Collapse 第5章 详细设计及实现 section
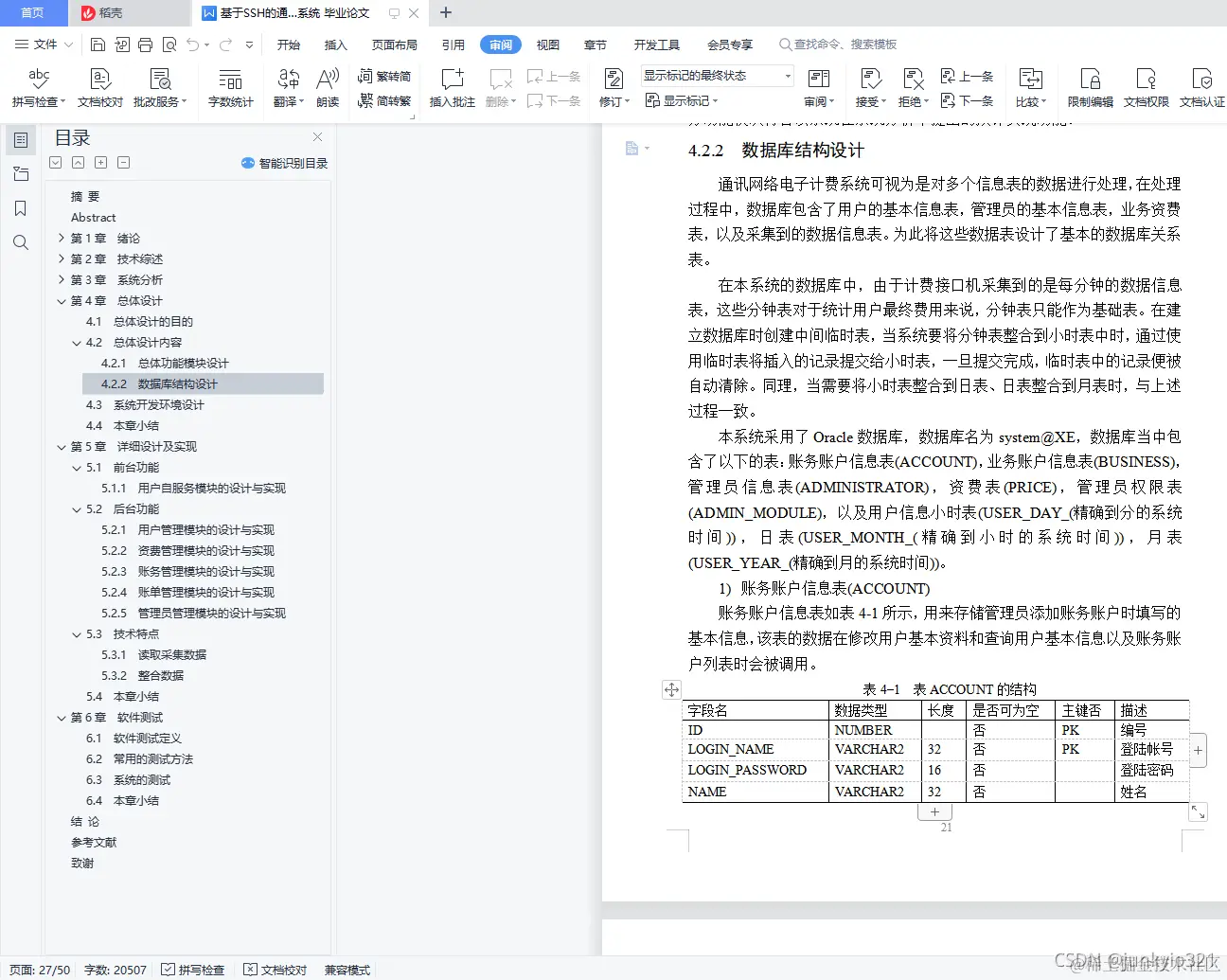Image resolution: width=1227 pixels, height=980 pixels. [61, 446]
